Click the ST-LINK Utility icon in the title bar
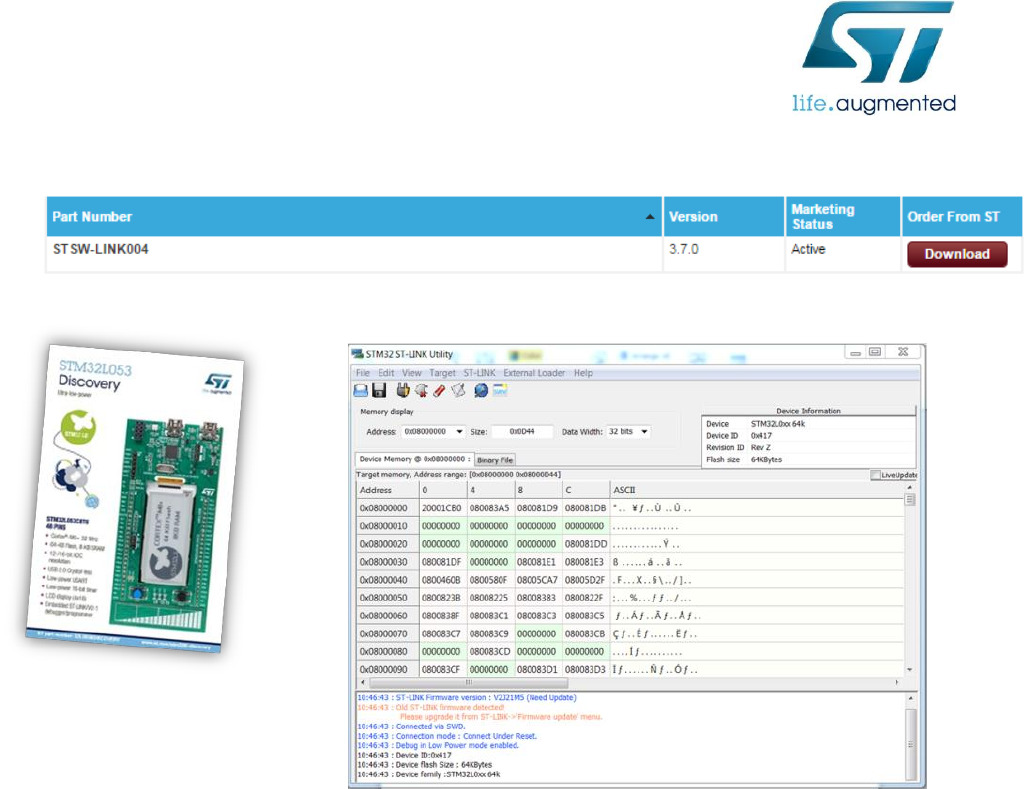Viewport: 1031px width, 789px height. 356,352
